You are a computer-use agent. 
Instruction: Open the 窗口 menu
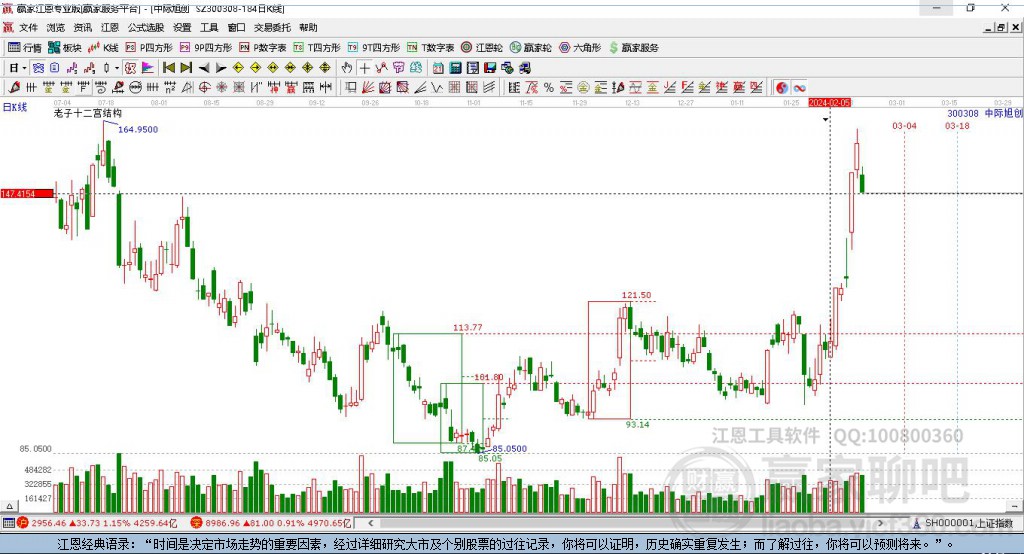(x=236, y=27)
